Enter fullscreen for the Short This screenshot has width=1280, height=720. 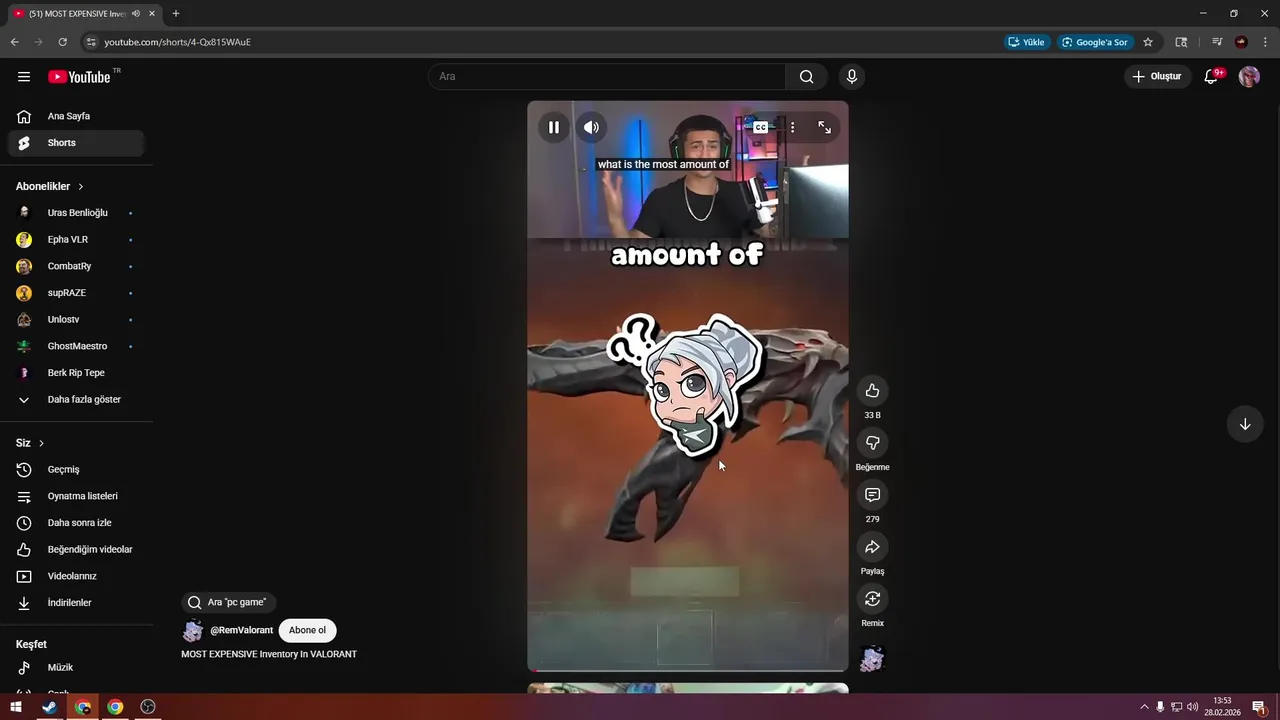pos(824,127)
